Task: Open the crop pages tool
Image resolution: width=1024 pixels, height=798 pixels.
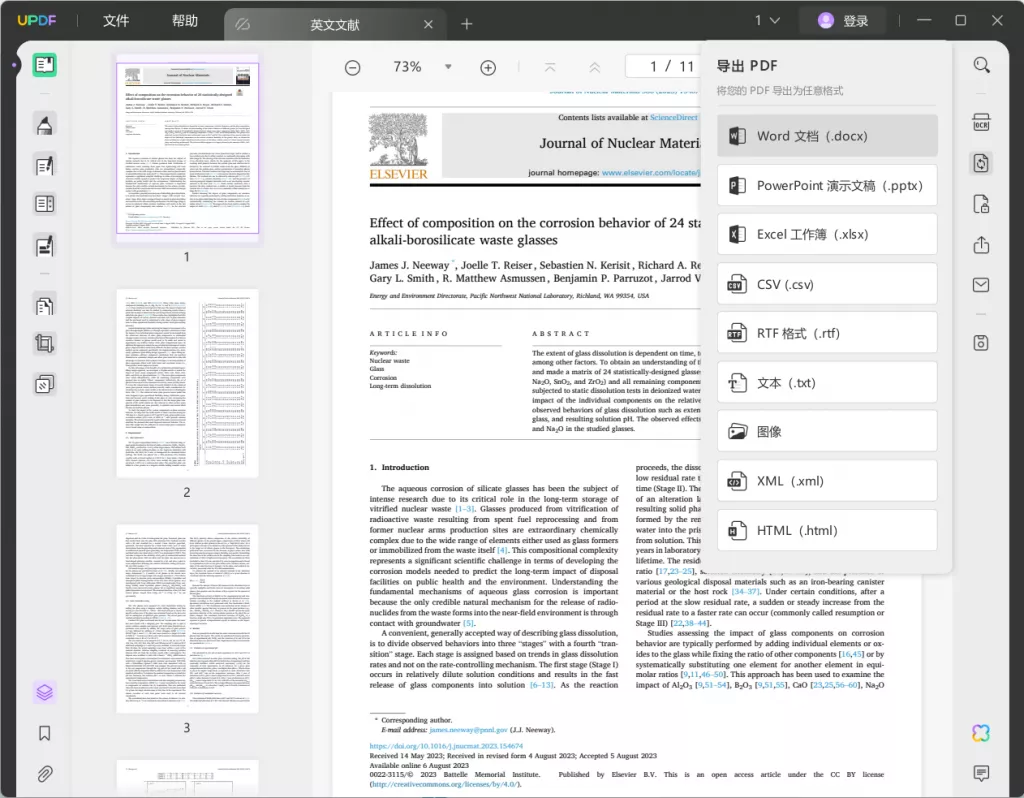Action: tap(44, 344)
